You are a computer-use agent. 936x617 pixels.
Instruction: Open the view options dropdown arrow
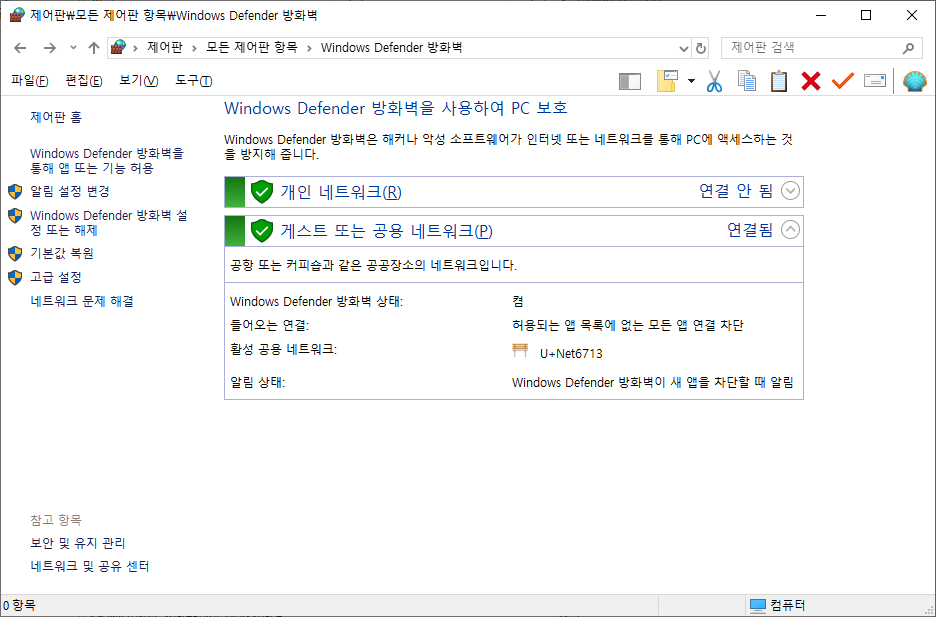tap(691, 81)
